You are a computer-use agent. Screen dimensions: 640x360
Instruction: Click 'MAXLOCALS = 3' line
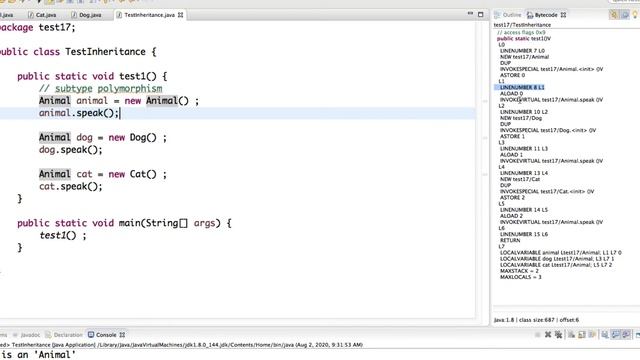point(521,277)
